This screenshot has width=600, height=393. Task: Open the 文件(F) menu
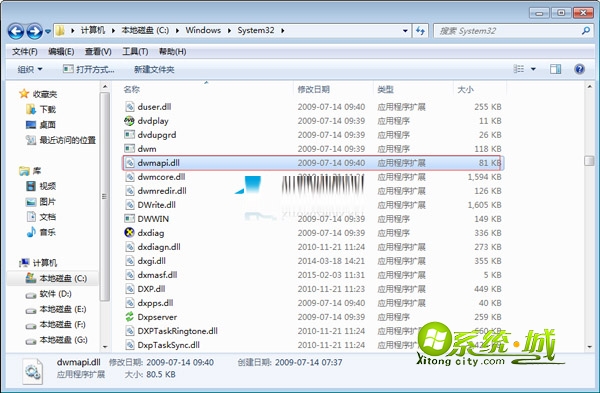pos(25,51)
